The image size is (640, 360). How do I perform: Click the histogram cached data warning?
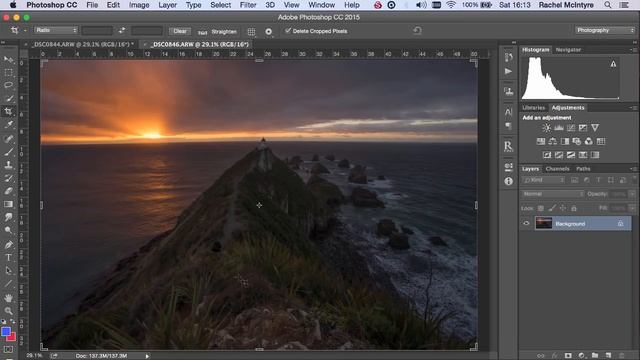(x=613, y=64)
